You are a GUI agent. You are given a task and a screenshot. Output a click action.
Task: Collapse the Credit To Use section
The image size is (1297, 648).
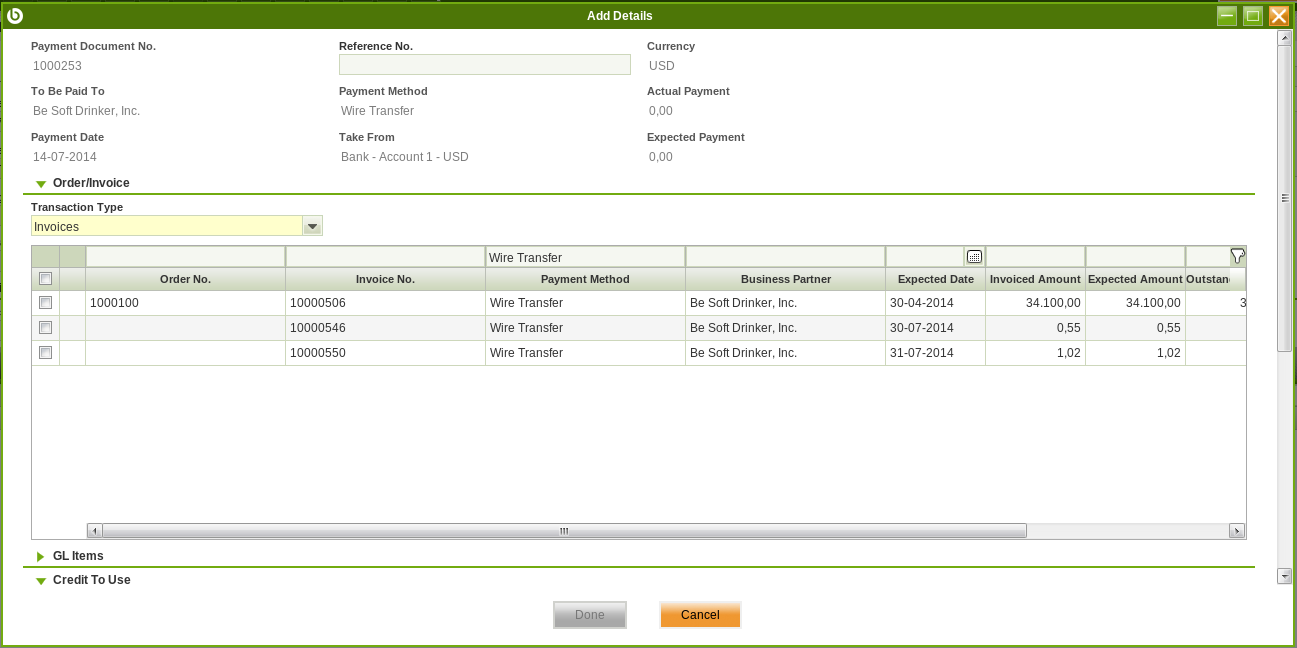tap(41, 581)
